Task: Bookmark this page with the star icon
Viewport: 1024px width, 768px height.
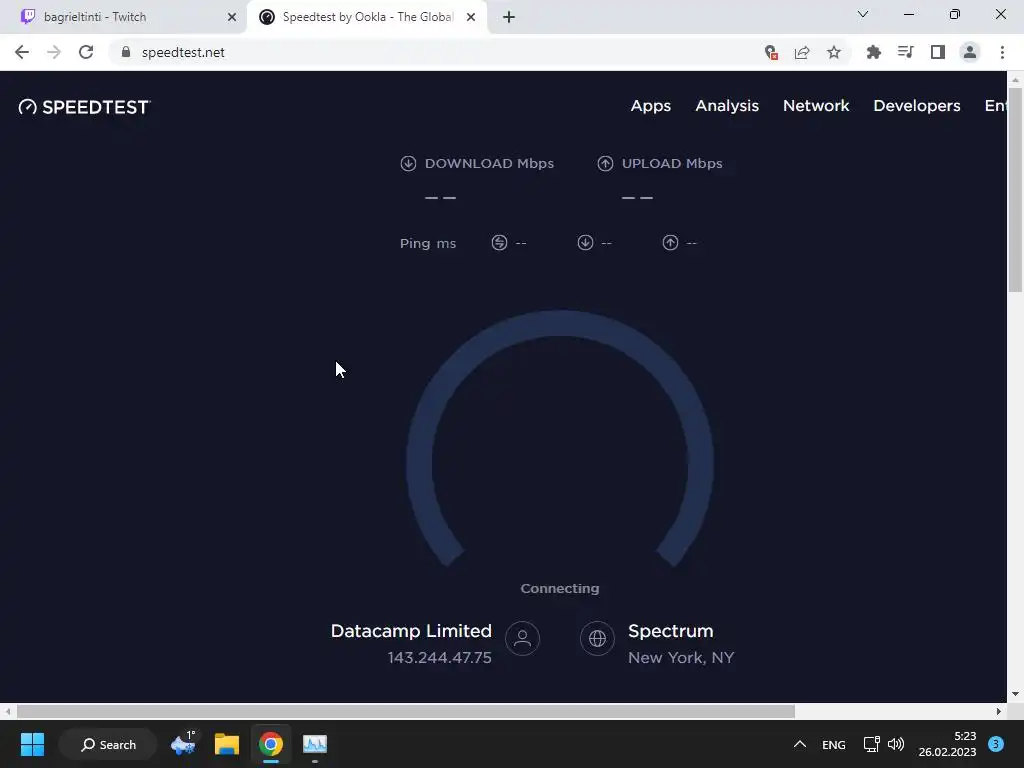Action: click(834, 52)
